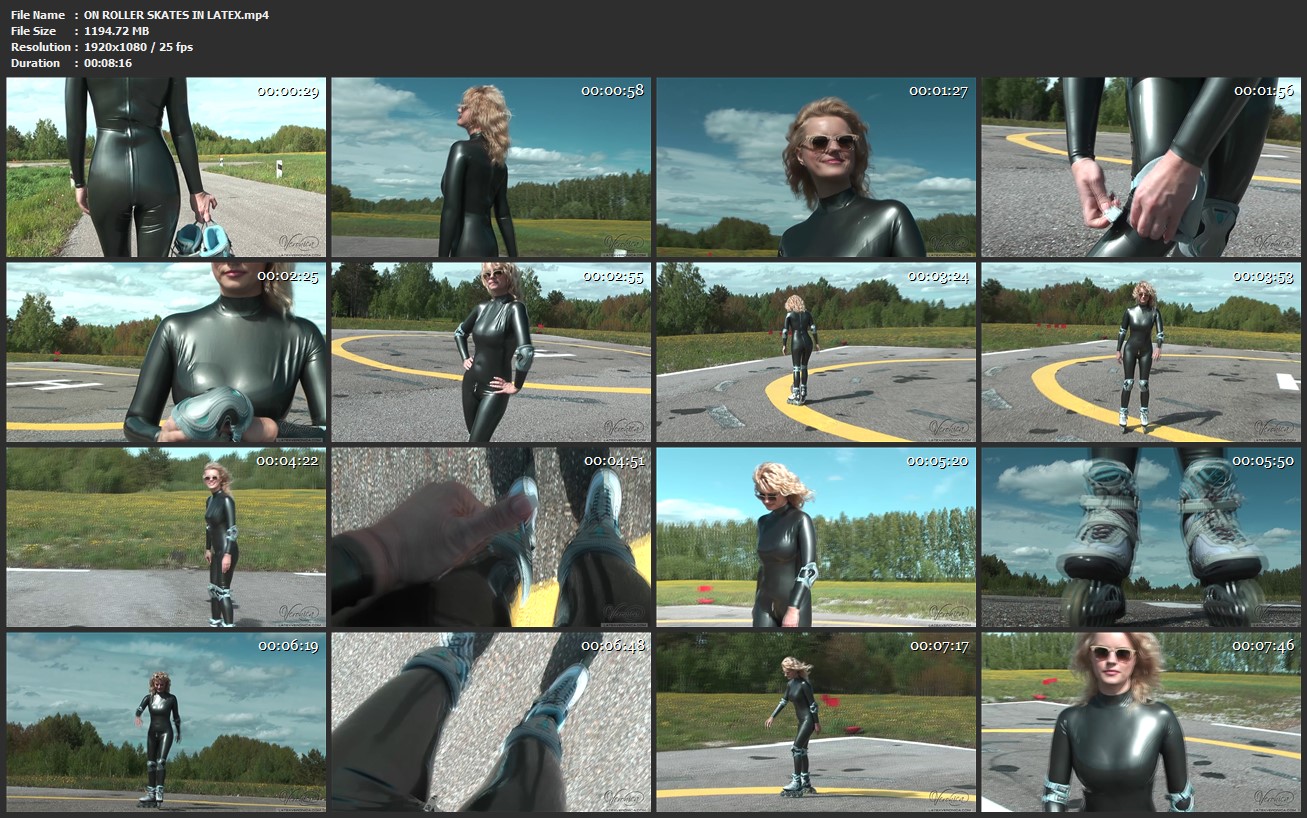Click the Resolution label
Viewport: 1307px width, 818px height.
pyautogui.click(x=41, y=47)
